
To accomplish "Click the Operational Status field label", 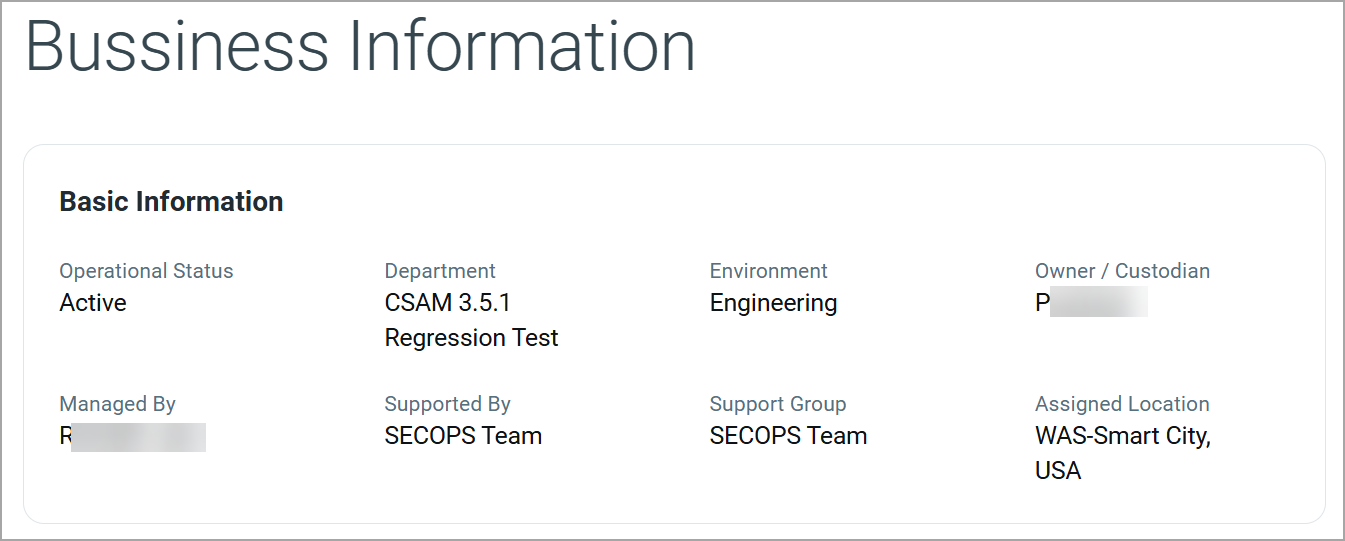I will coord(146,271).
